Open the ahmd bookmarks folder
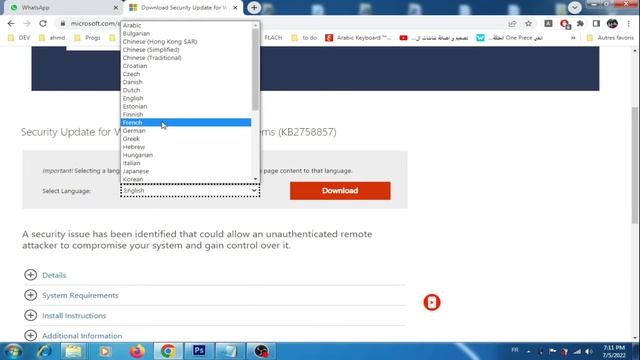 pyautogui.click(x=52, y=38)
